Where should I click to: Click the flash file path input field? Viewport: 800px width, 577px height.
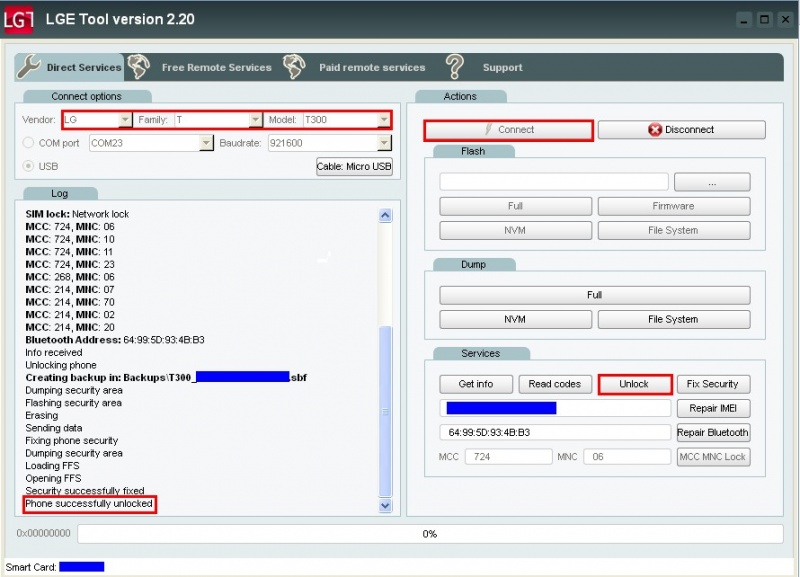pos(554,182)
